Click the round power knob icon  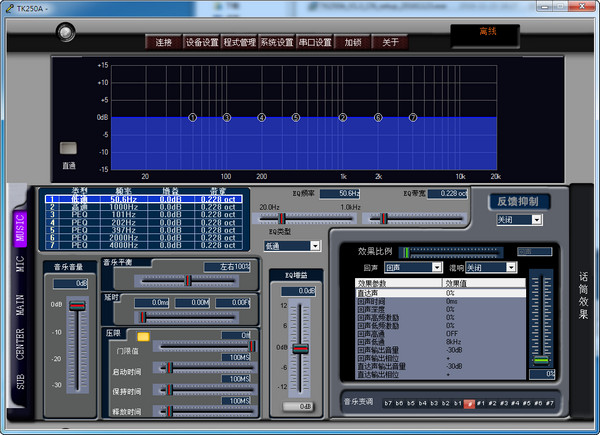[66, 32]
